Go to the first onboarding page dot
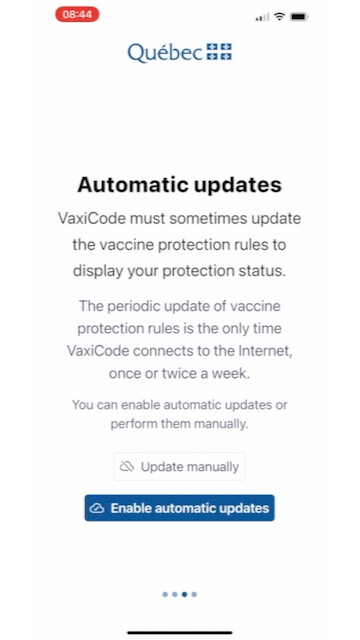This screenshot has width=360, height=640. [x=165, y=594]
